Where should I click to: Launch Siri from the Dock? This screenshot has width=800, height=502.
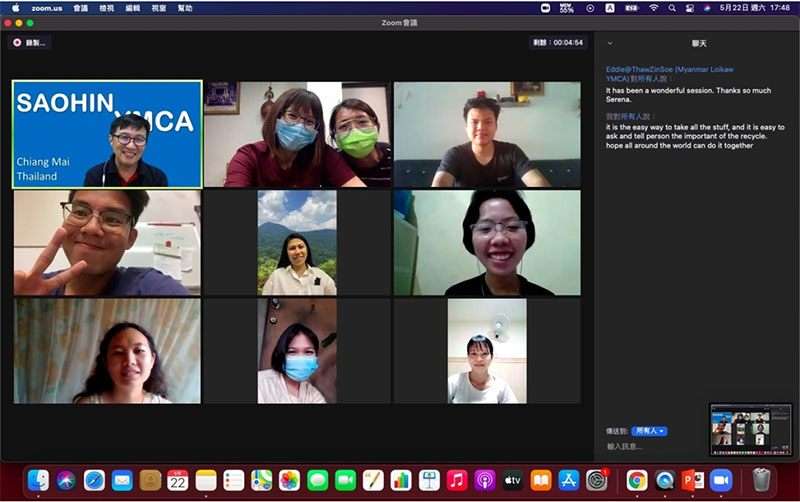tap(66, 480)
